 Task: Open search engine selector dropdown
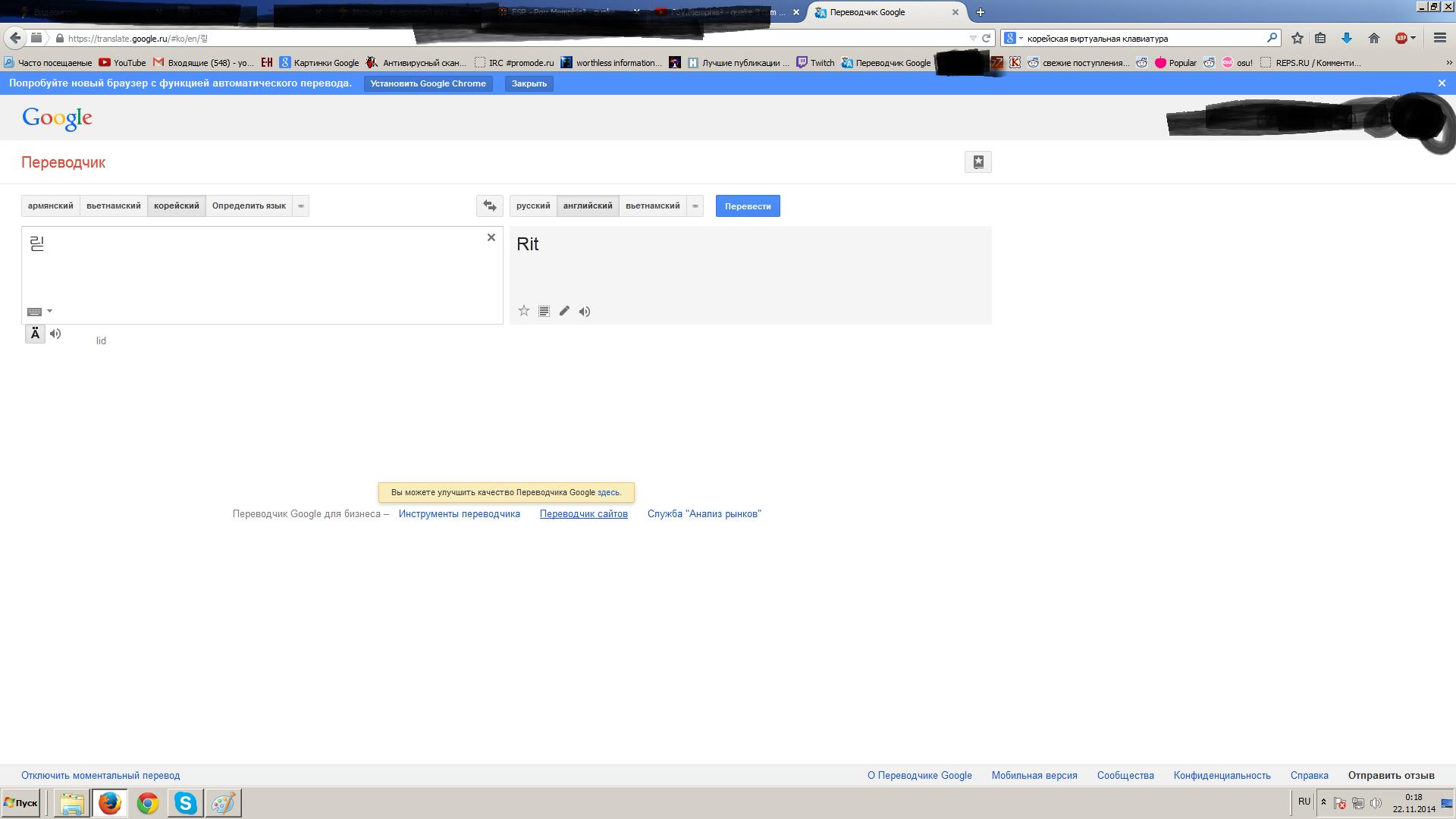[1013, 38]
